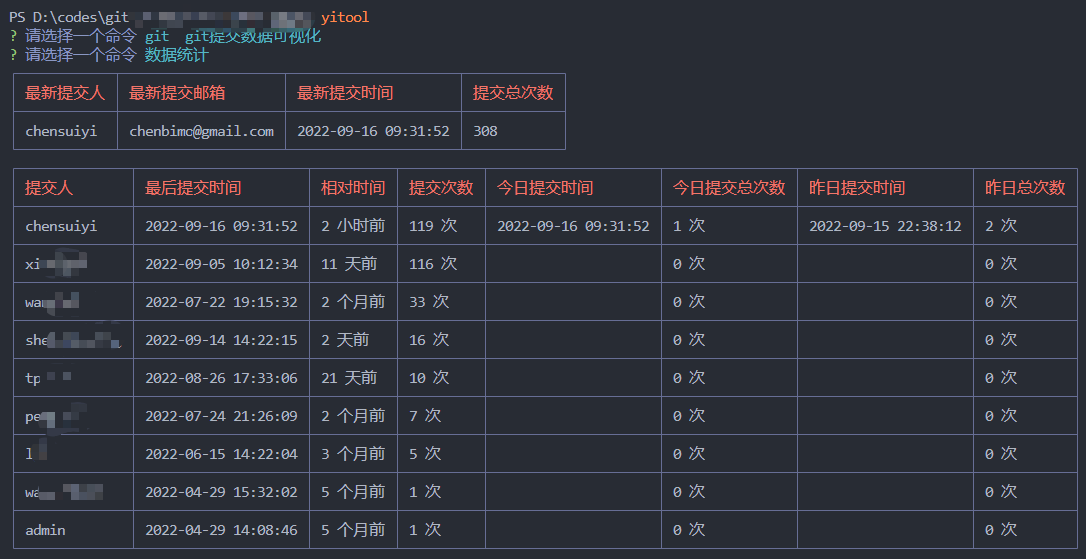Image resolution: width=1086 pixels, height=559 pixels.
Task: Click the 最新提交人 header in summary table
Action: pos(65,93)
